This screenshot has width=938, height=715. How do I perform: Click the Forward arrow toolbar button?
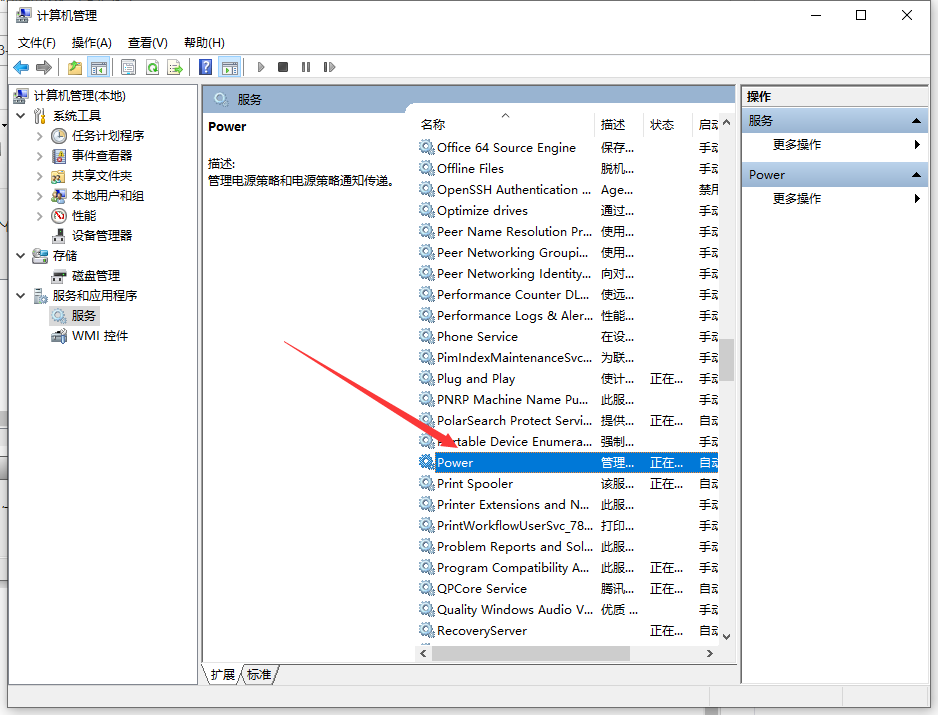click(x=44, y=67)
